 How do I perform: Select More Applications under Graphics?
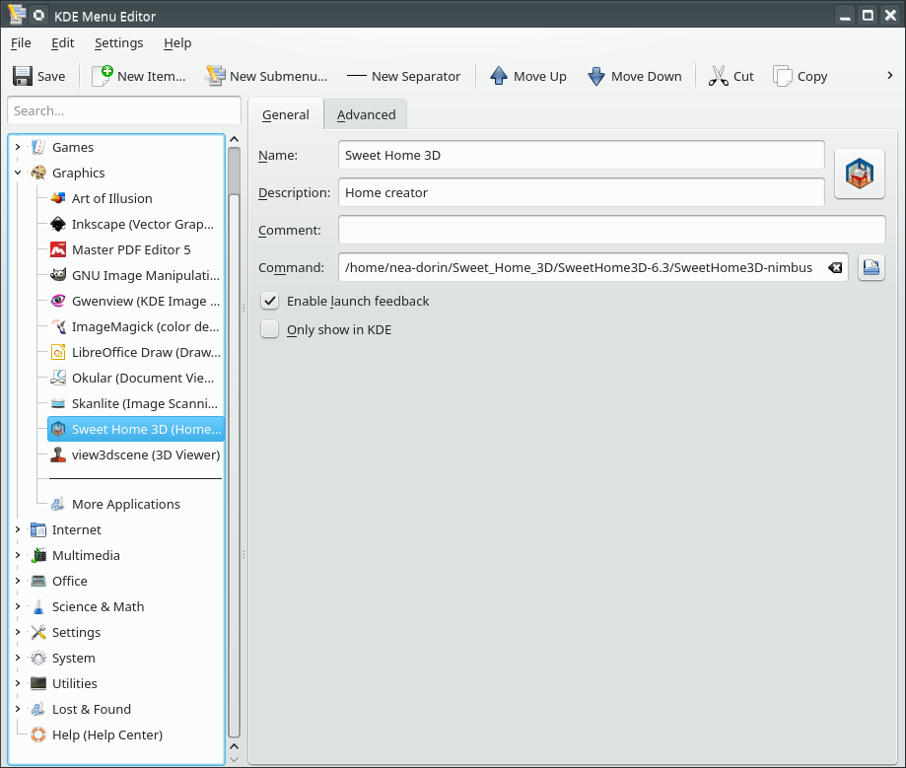point(115,504)
